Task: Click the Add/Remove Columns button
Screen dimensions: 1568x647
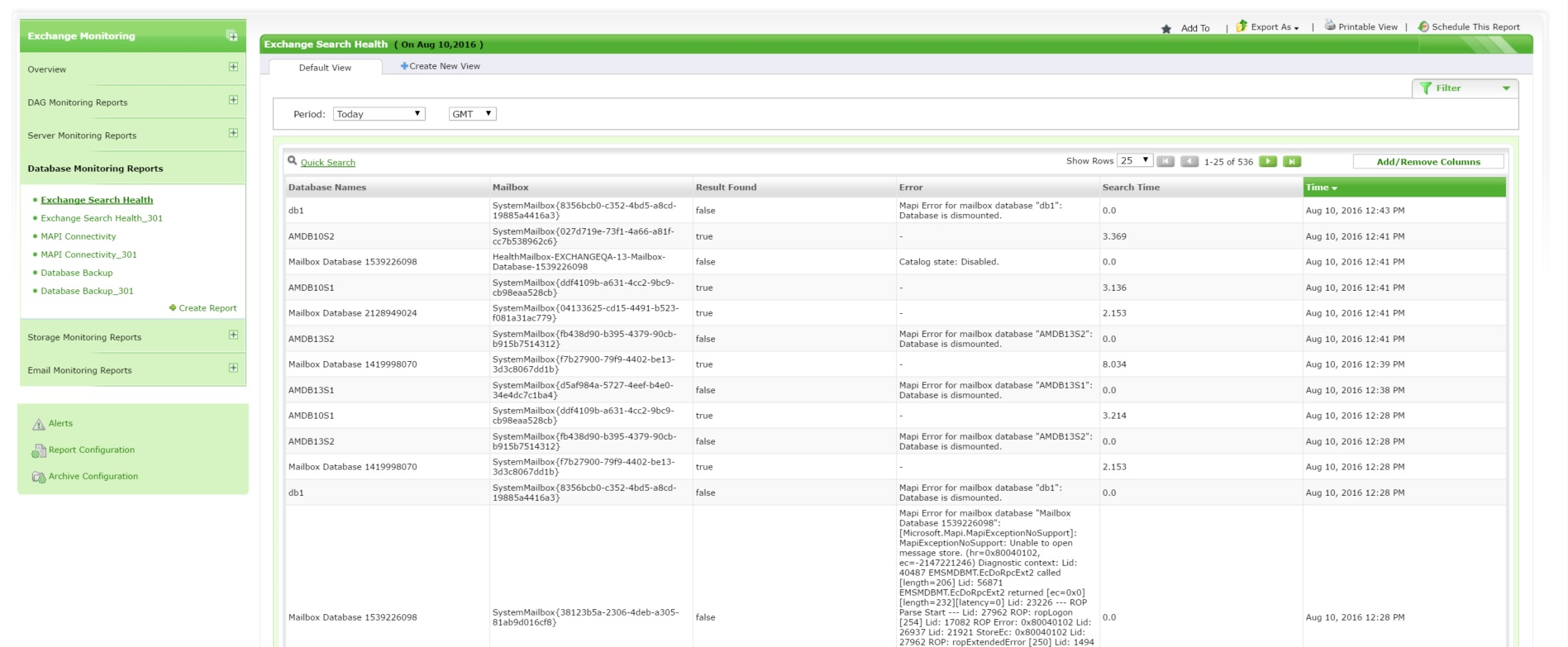Action: pos(1427,162)
